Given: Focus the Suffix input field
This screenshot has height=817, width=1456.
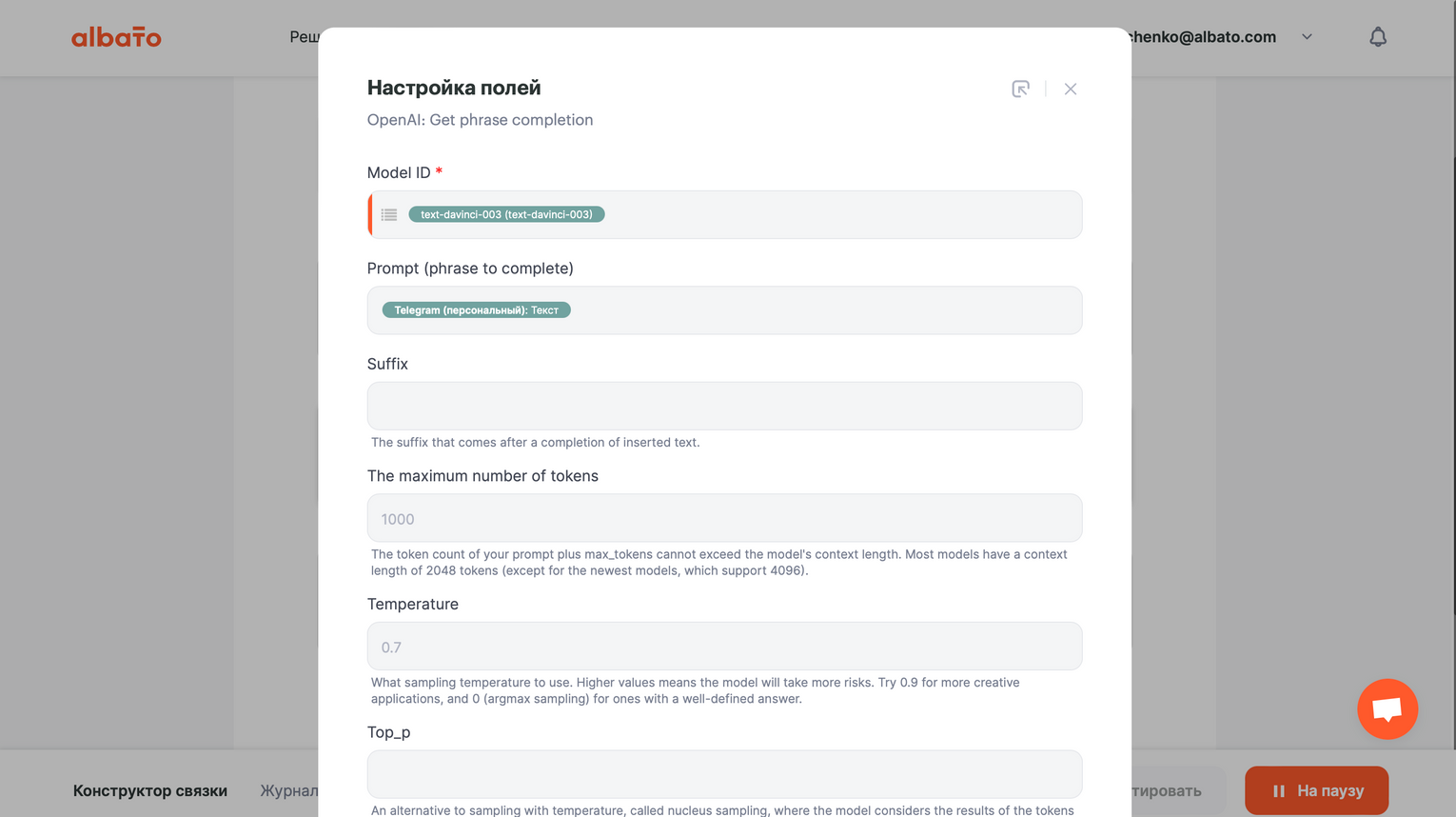Looking at the screenshot, I should point(724,407).
